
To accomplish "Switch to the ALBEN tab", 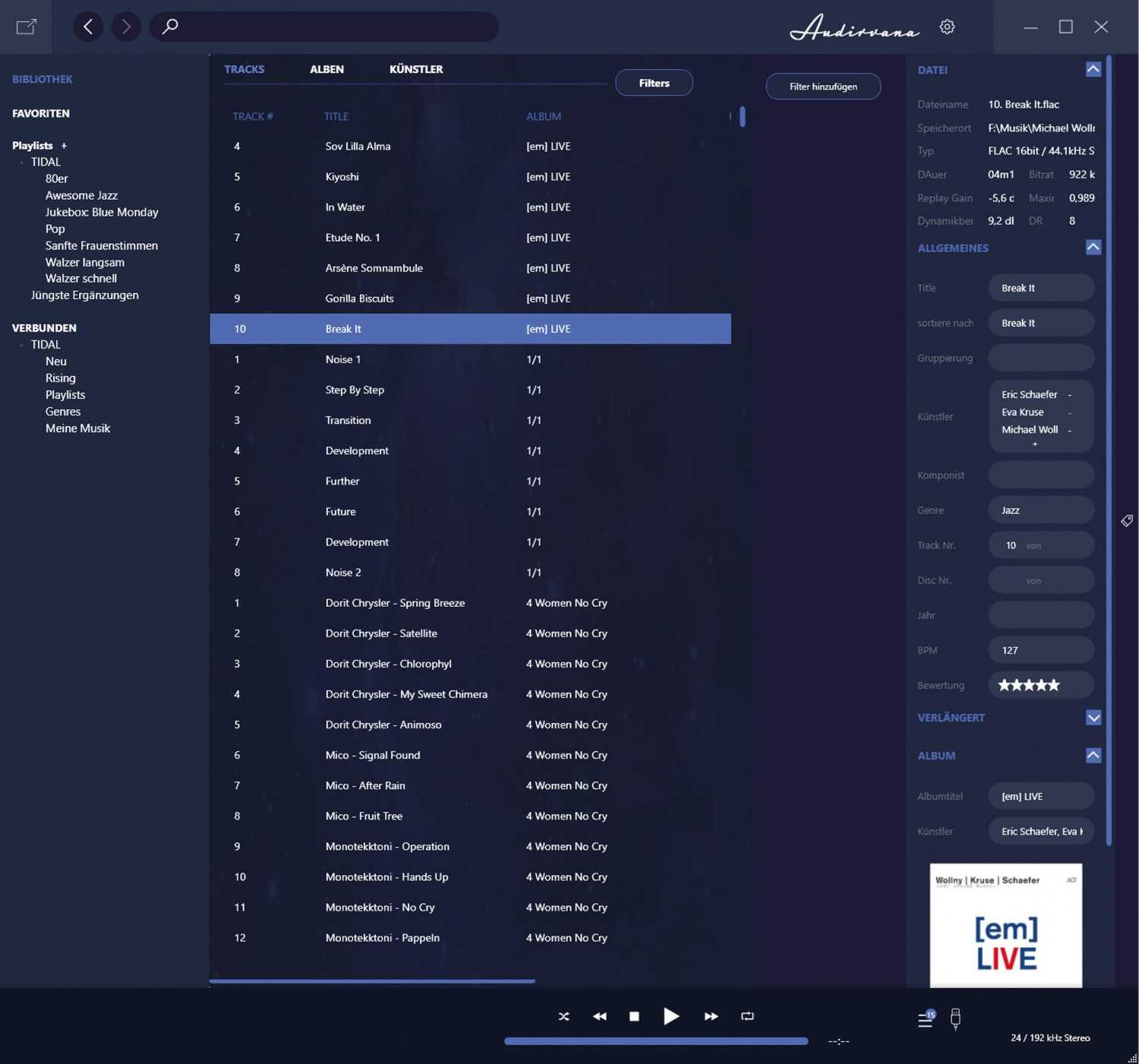I will [x=327, y=69].
